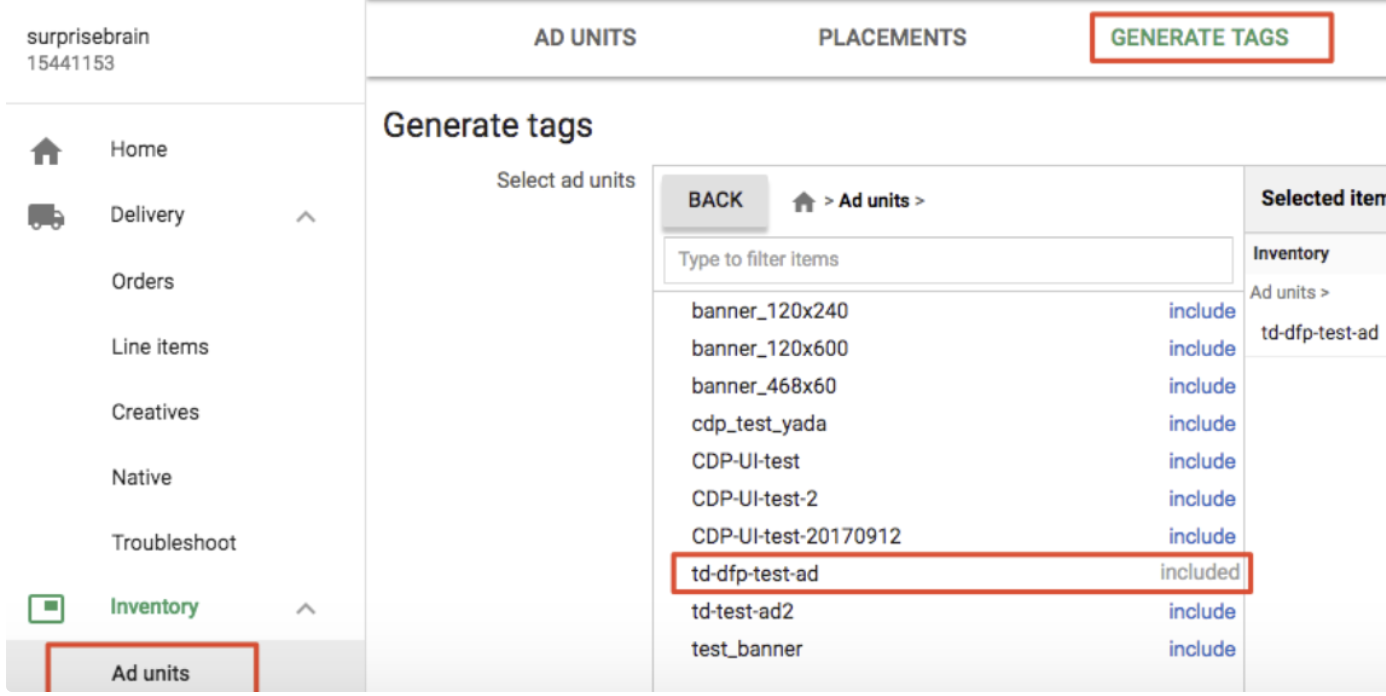Click the 'Ad units' breadcrumb link

click(x=874, y=201)
